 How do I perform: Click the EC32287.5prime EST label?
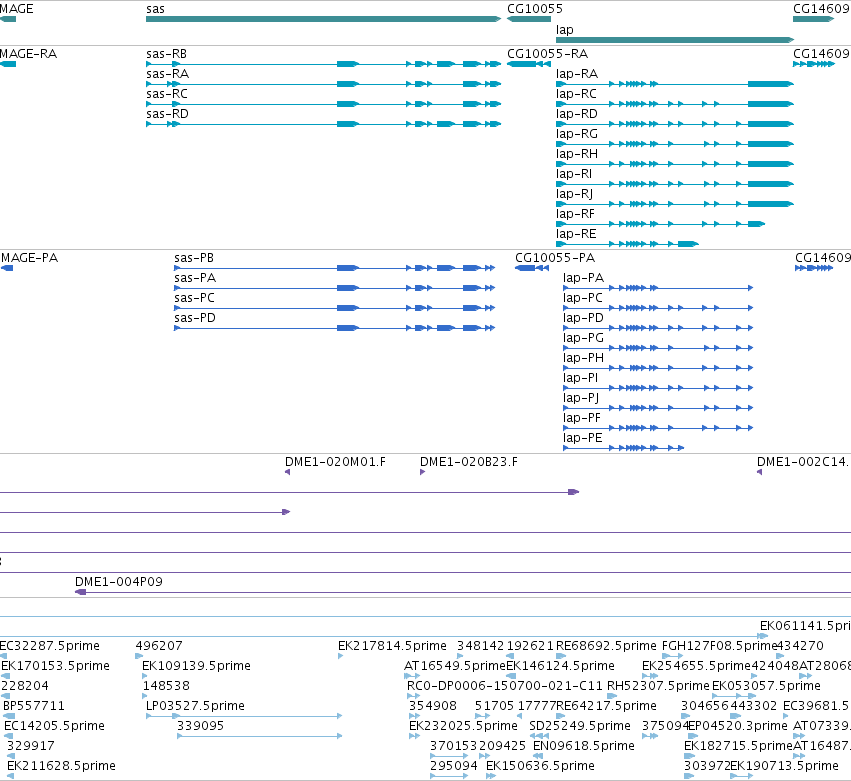tap(50, 646)
